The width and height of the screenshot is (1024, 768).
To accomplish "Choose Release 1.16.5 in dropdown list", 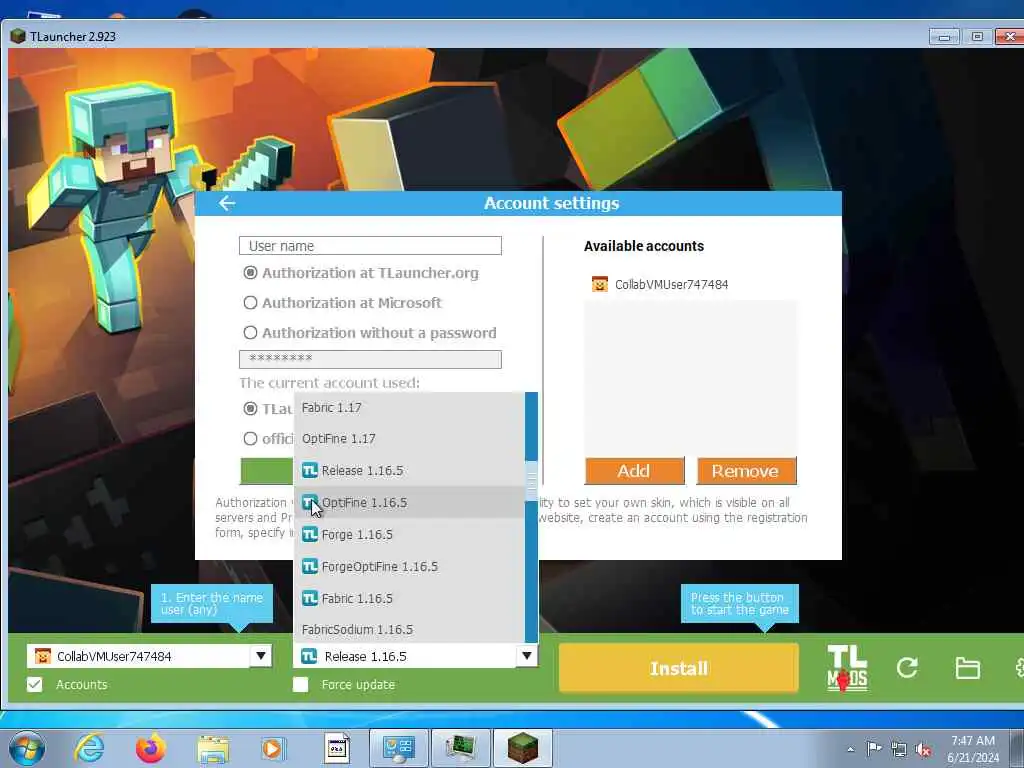I will [x=409, y=470].
